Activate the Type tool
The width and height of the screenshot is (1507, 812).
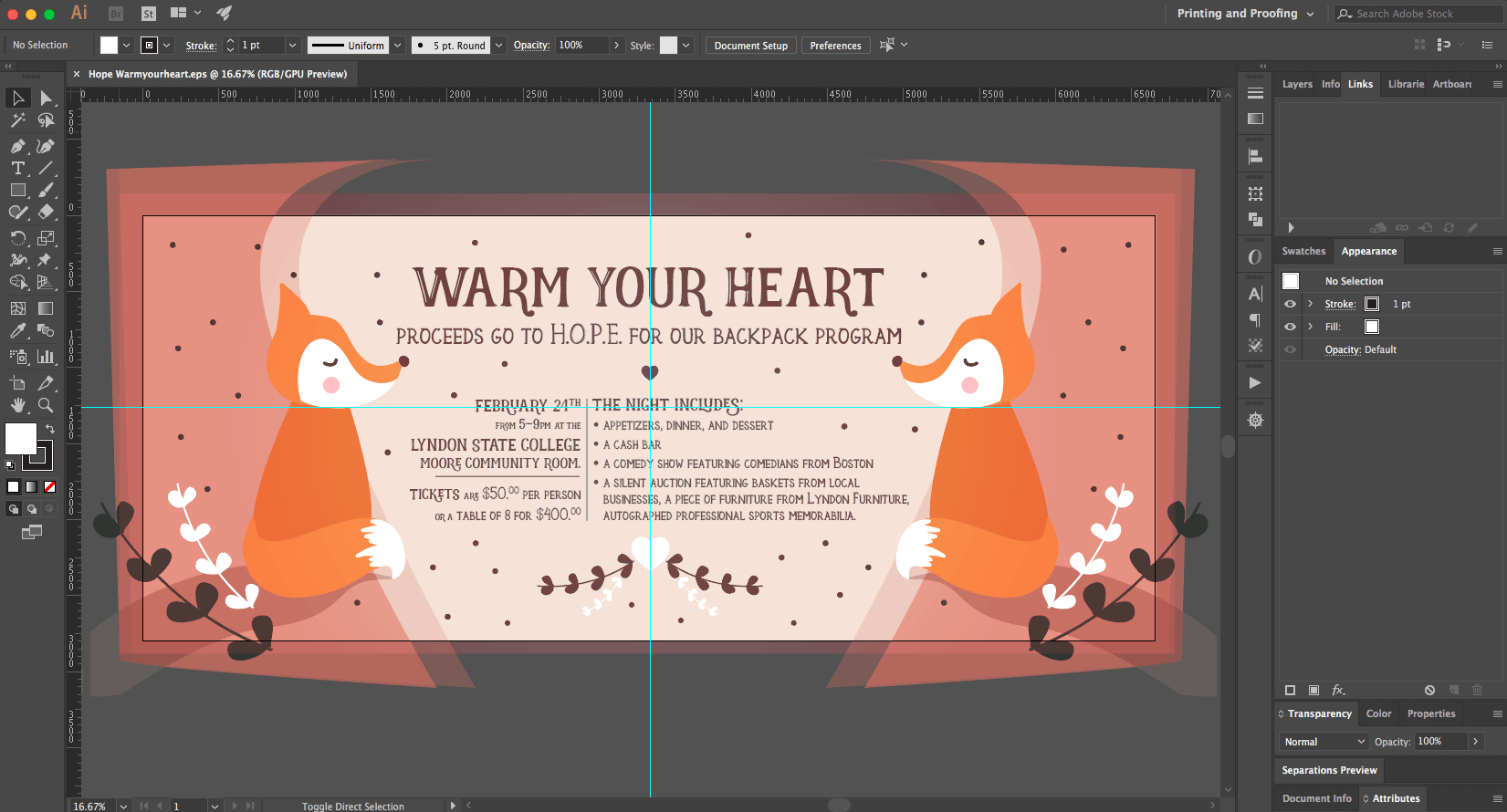tap(17, 168)
